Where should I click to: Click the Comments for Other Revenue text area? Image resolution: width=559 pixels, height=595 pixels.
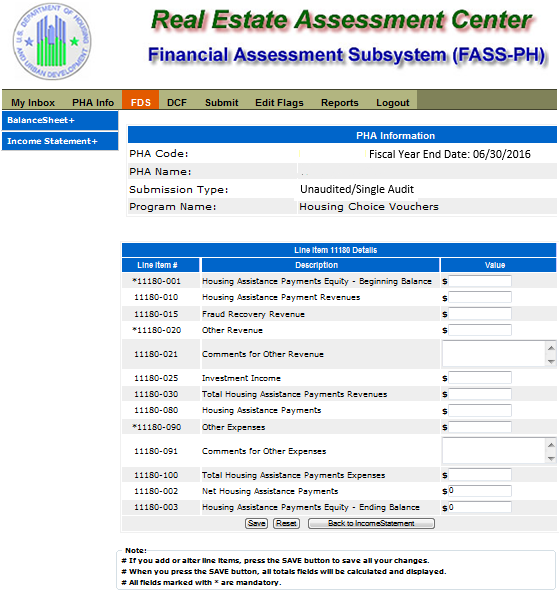pyautogui.click(x=499, y=354)
